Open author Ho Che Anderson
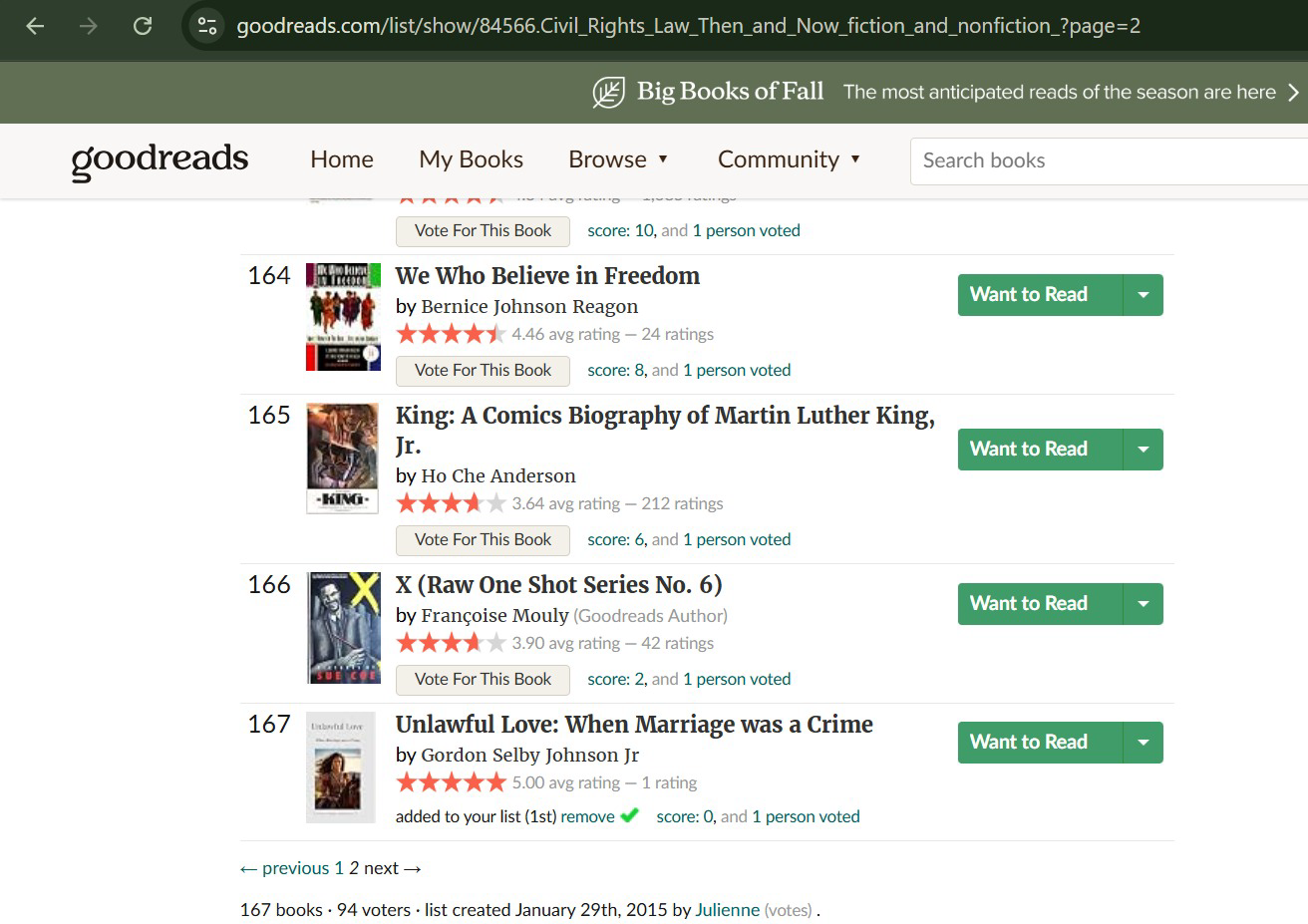Image resolution: width=1308 pixels, height=924 pixels. point(498,475)
